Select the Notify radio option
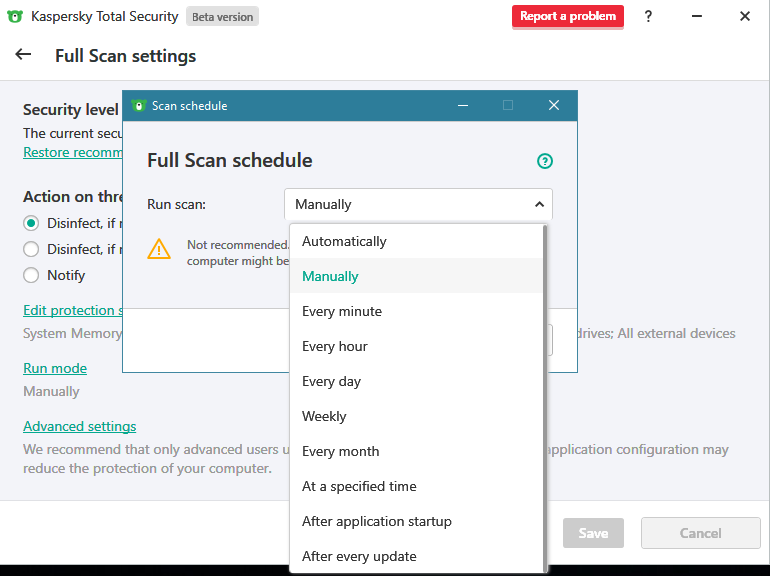This screenshot has width=770, height=576. 31,275
